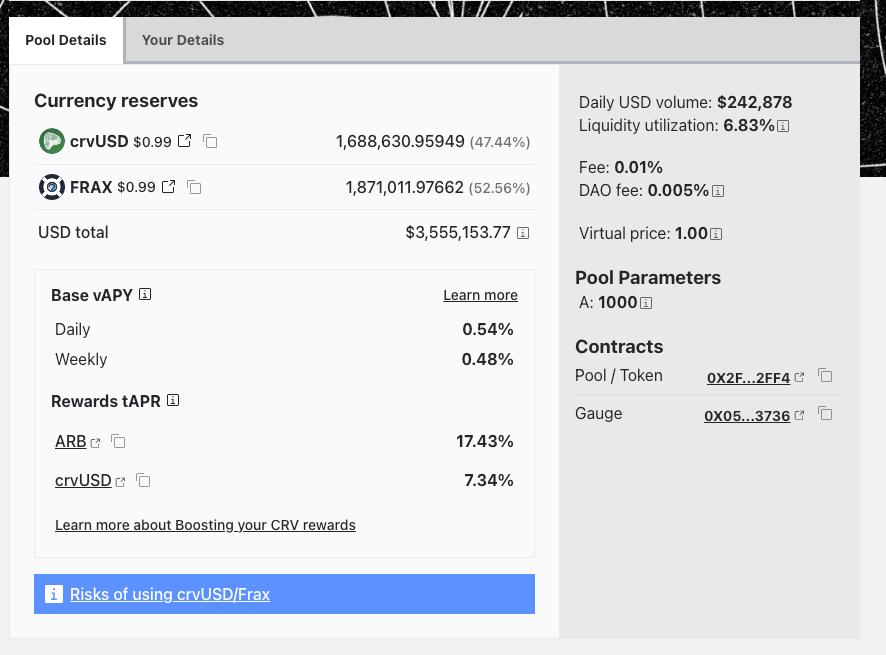Click the A parameter info icon

point(646,303)
